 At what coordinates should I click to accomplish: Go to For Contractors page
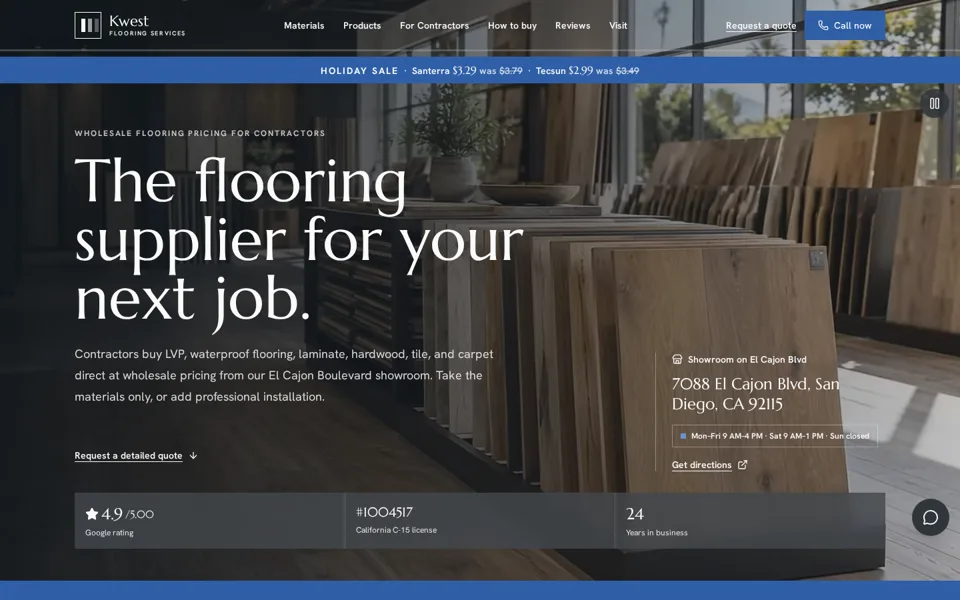(434, 26)
